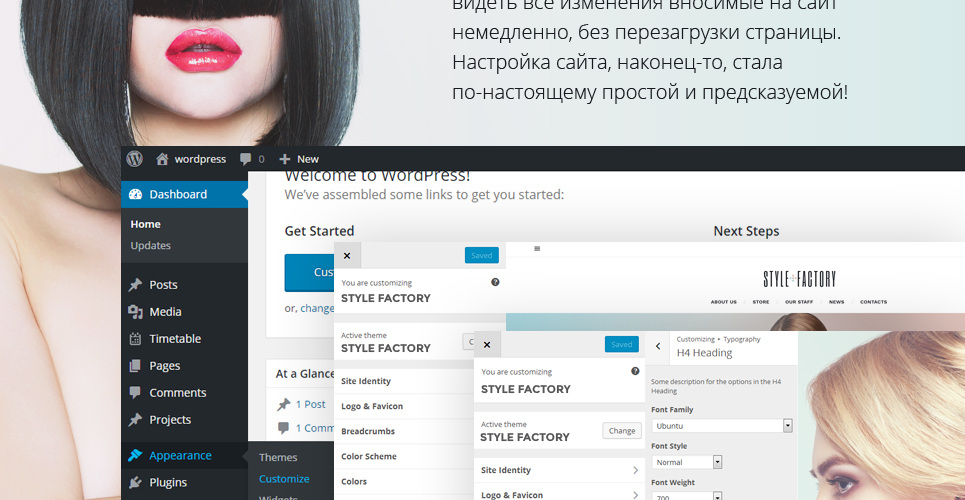This screenshot has height=500, width=965.
Task: Open the Font Family dropdown showing Ubuntu
Action: pos(721,425)
